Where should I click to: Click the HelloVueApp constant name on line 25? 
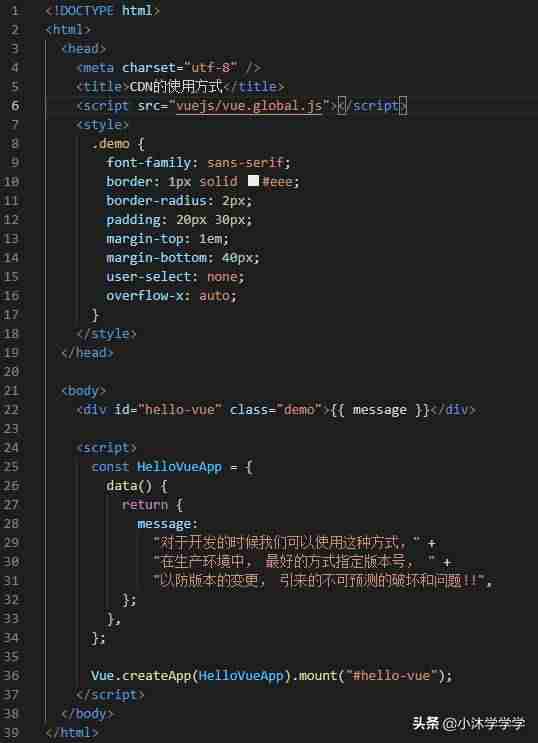pyautogui.click(x=179, y=467)
